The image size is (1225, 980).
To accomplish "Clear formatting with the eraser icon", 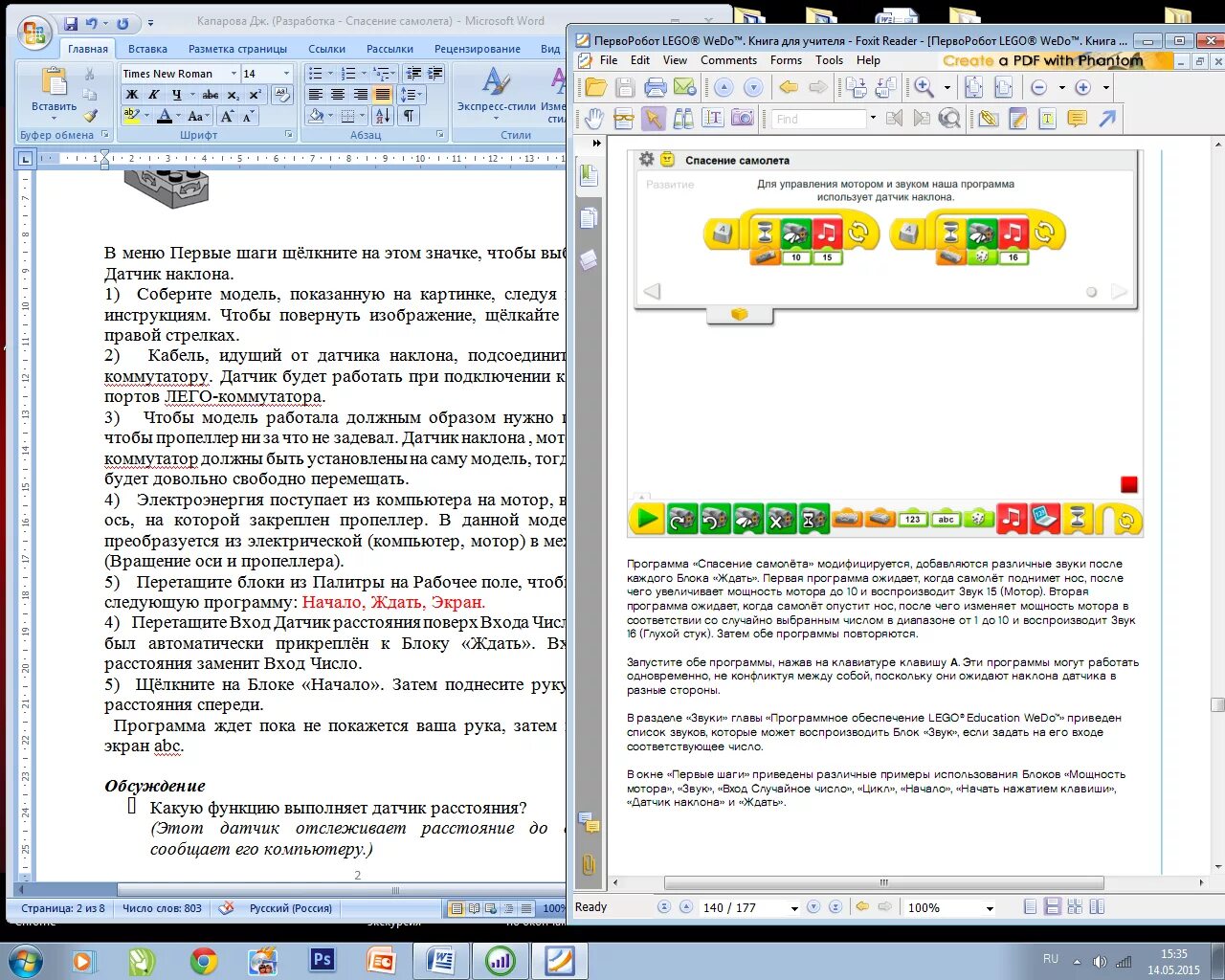I will 281,95.
